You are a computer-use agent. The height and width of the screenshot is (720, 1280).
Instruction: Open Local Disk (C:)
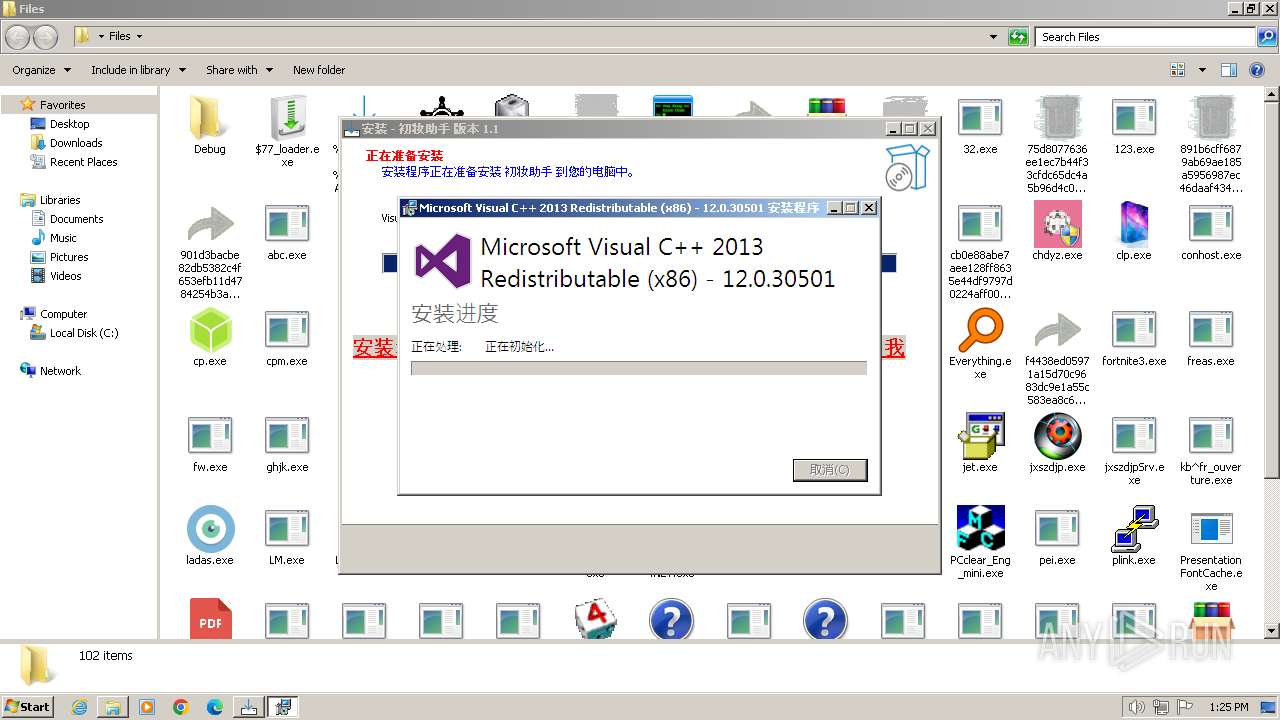point(84,333)
